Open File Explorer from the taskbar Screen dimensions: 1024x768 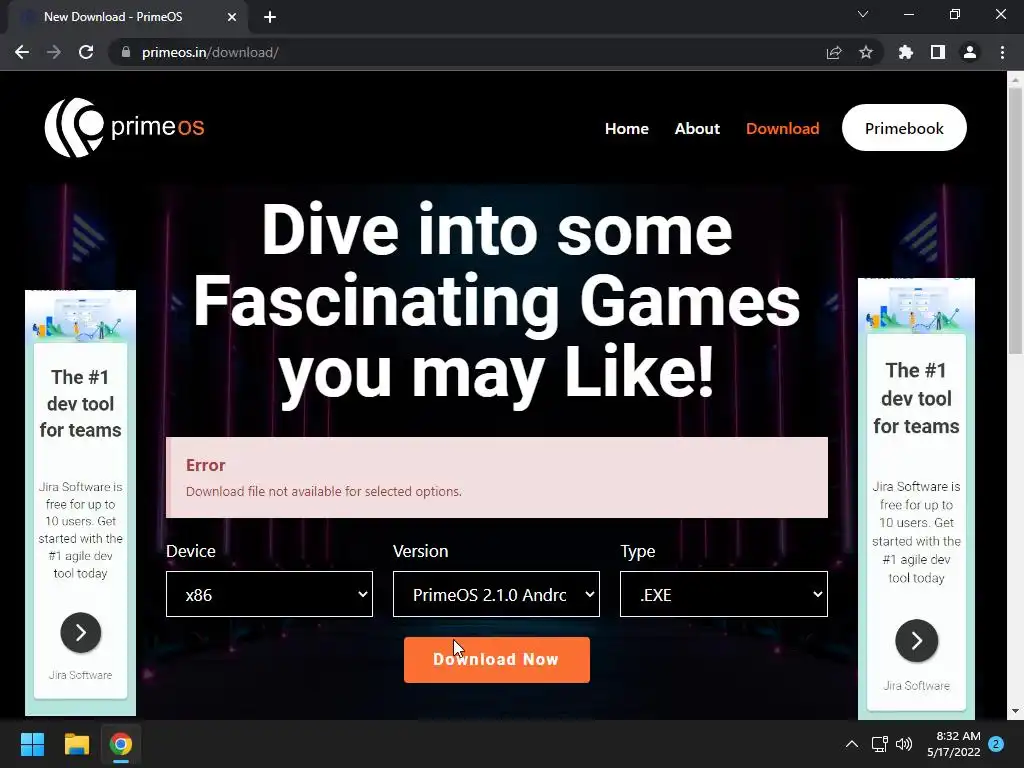pos(76,744)
